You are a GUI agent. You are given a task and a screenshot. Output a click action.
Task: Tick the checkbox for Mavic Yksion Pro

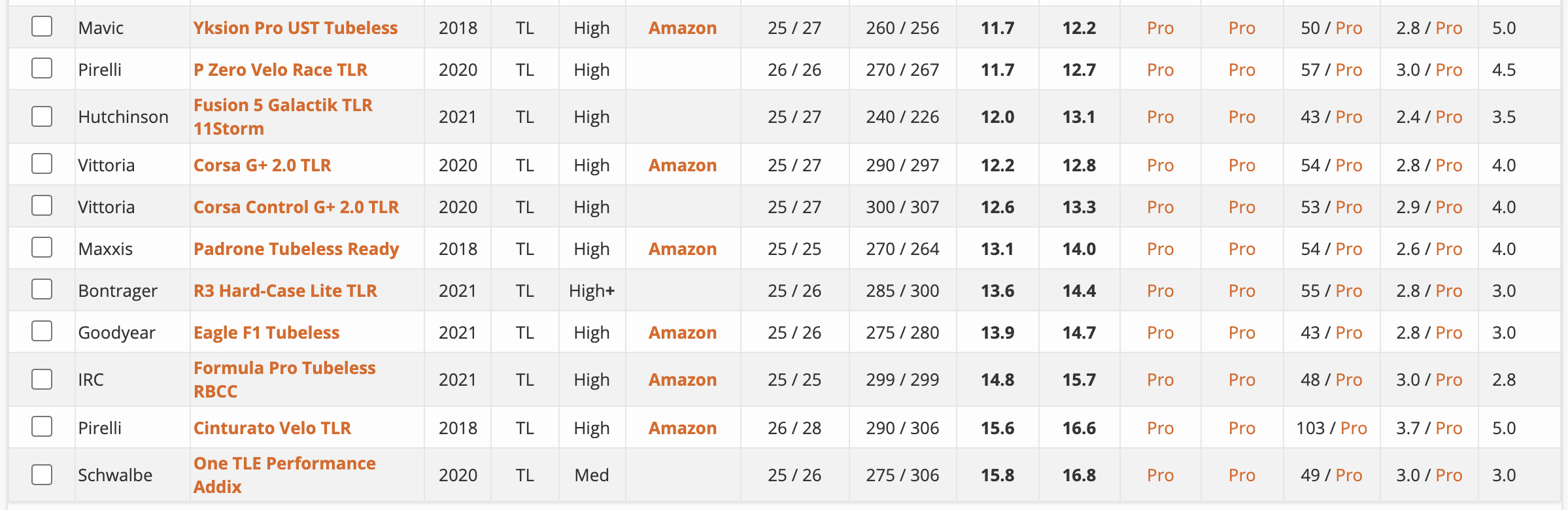click(42, 27)
